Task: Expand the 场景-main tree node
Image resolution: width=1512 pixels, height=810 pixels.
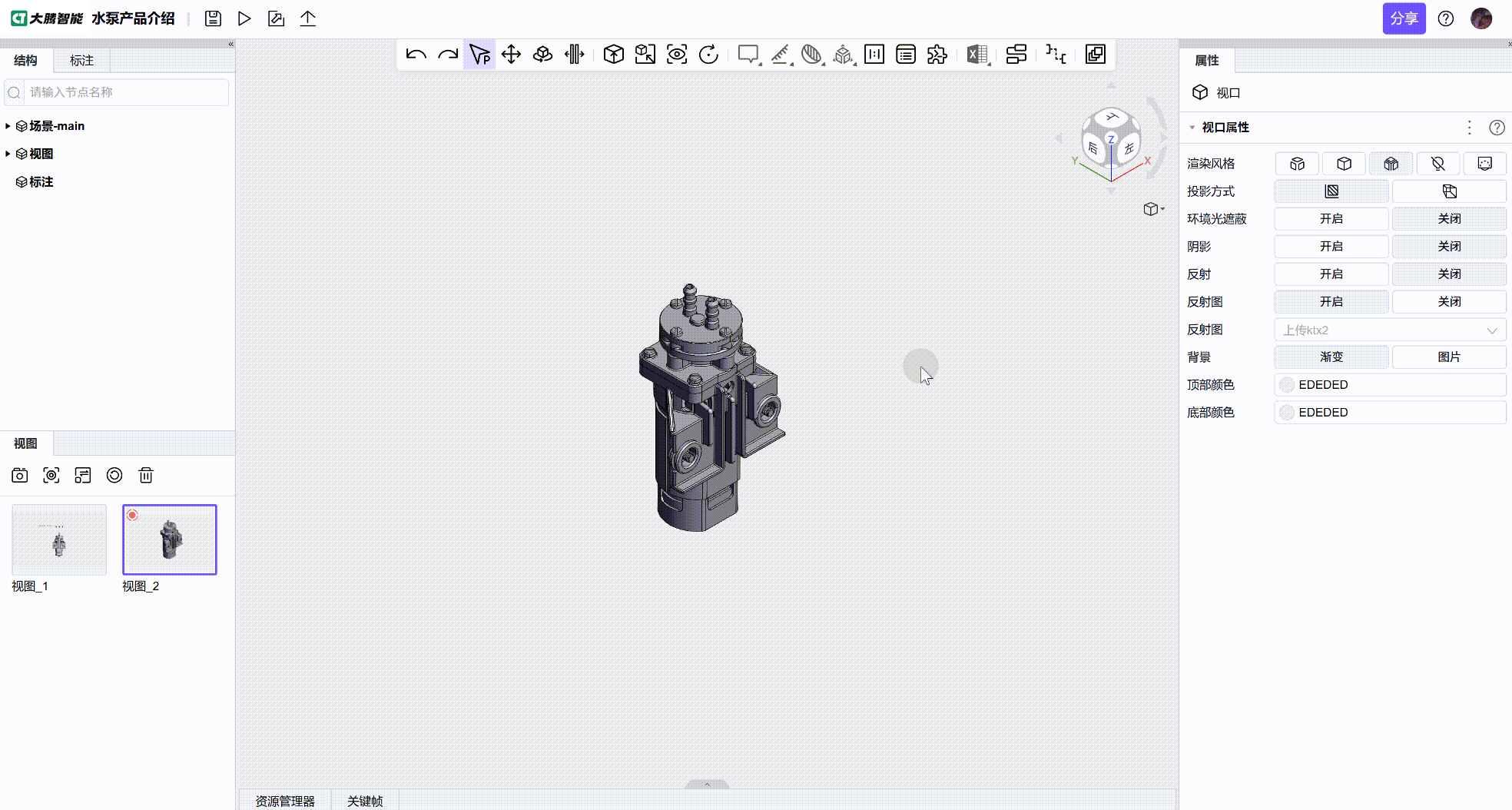Action: [8, 126]
